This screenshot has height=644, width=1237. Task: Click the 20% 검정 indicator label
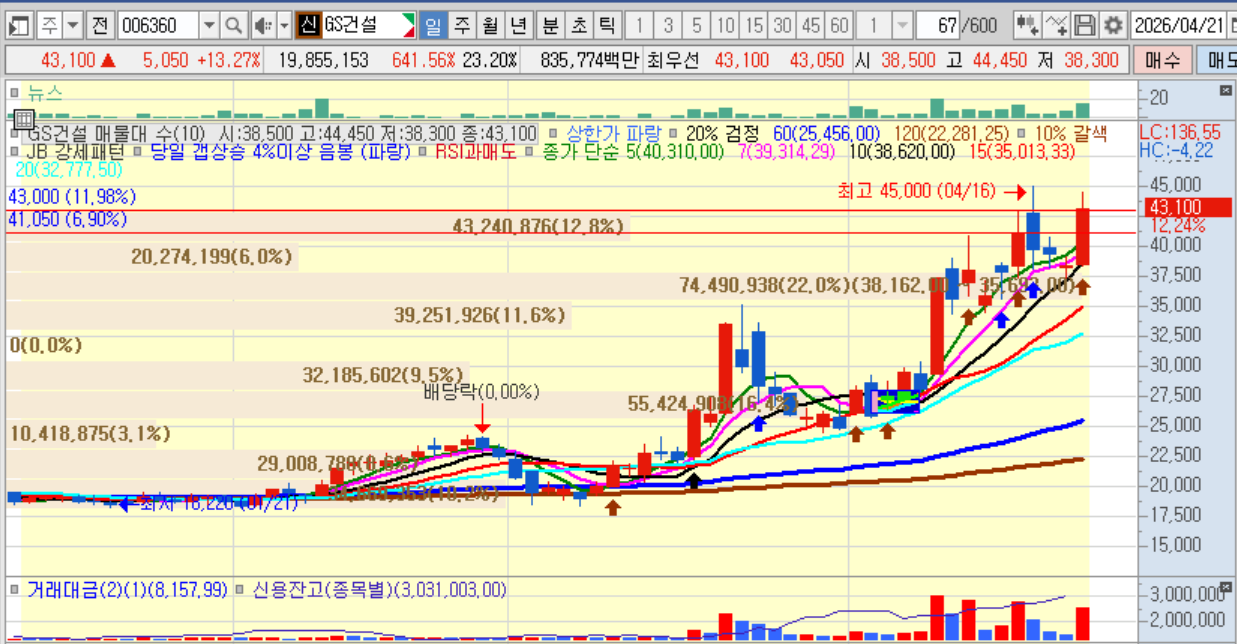(x=723, y=133)
